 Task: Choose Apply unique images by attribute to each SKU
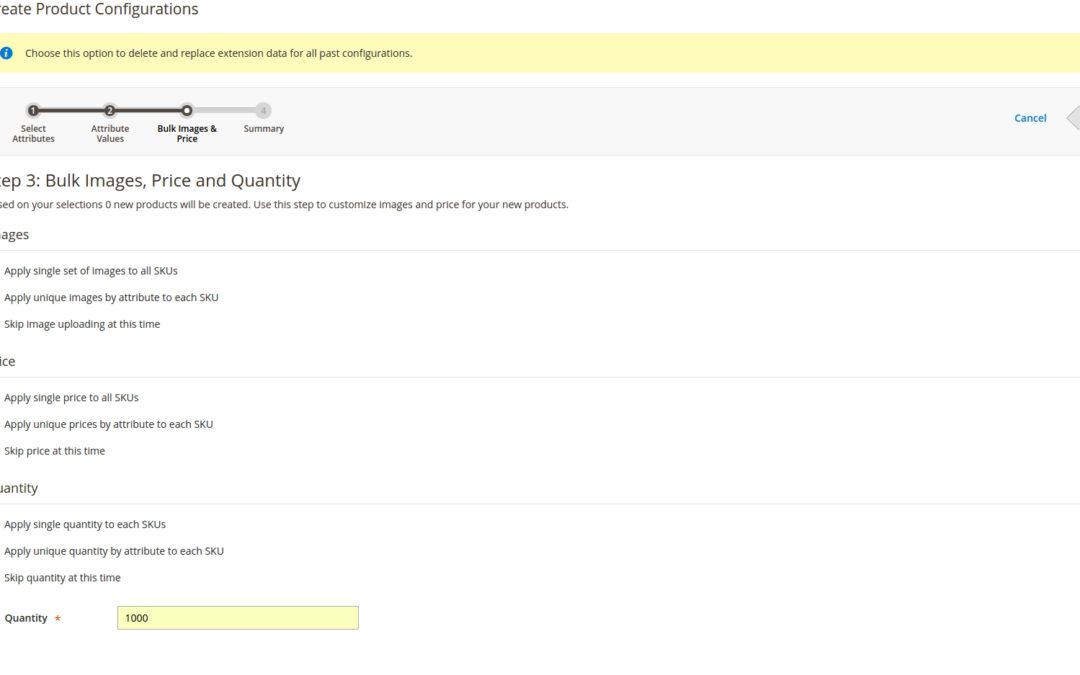click(x=111, y=298)
